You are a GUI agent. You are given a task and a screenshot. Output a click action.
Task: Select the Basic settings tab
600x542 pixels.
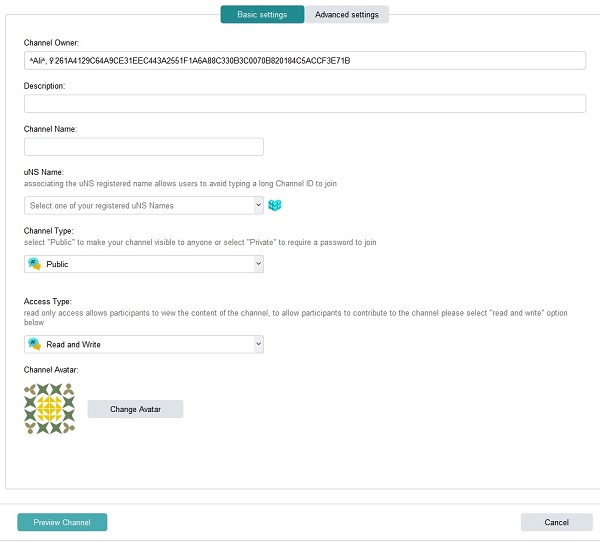[x=262, y=15]
